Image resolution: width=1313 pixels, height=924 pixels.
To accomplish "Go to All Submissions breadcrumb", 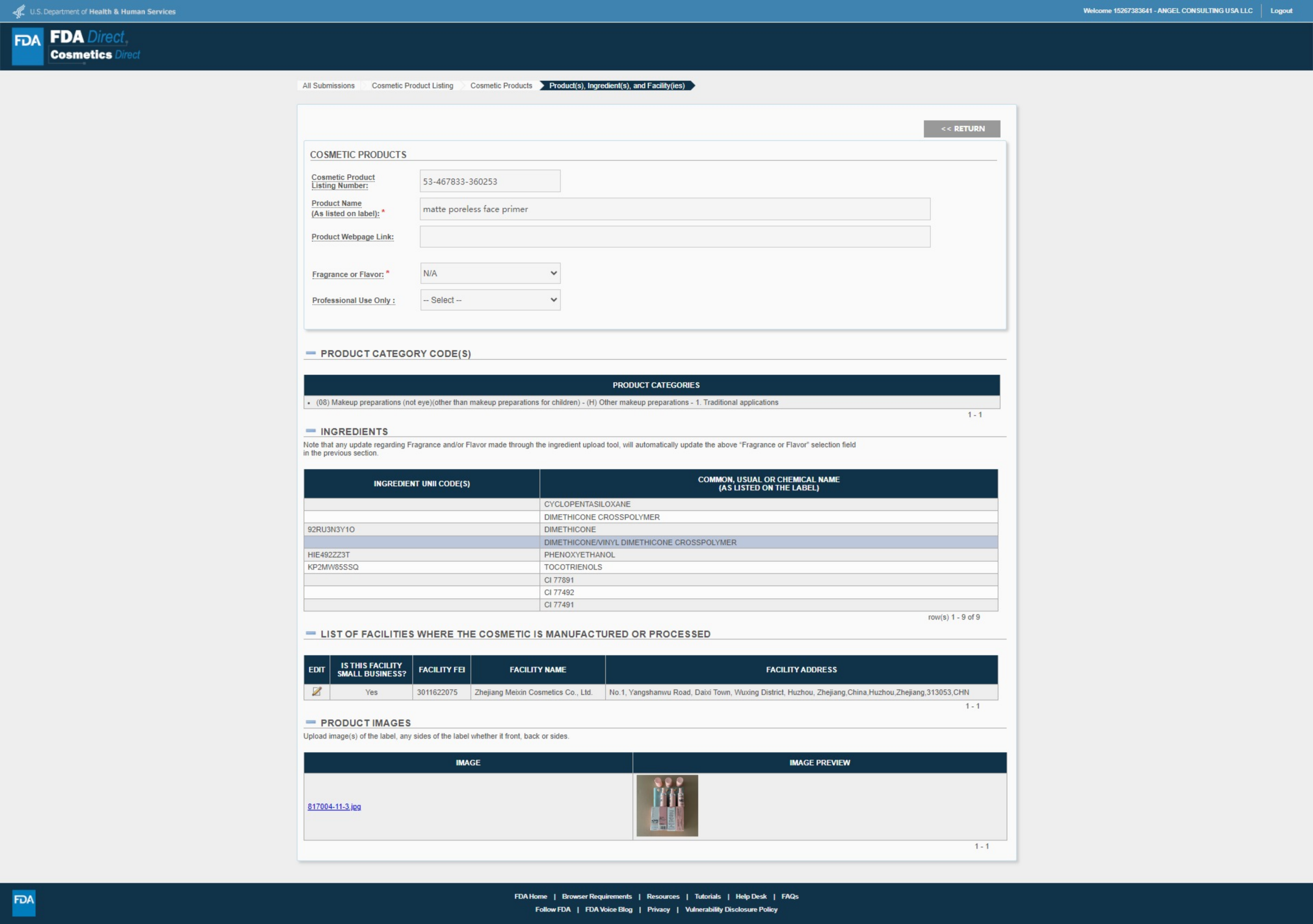I will (328, 86).
